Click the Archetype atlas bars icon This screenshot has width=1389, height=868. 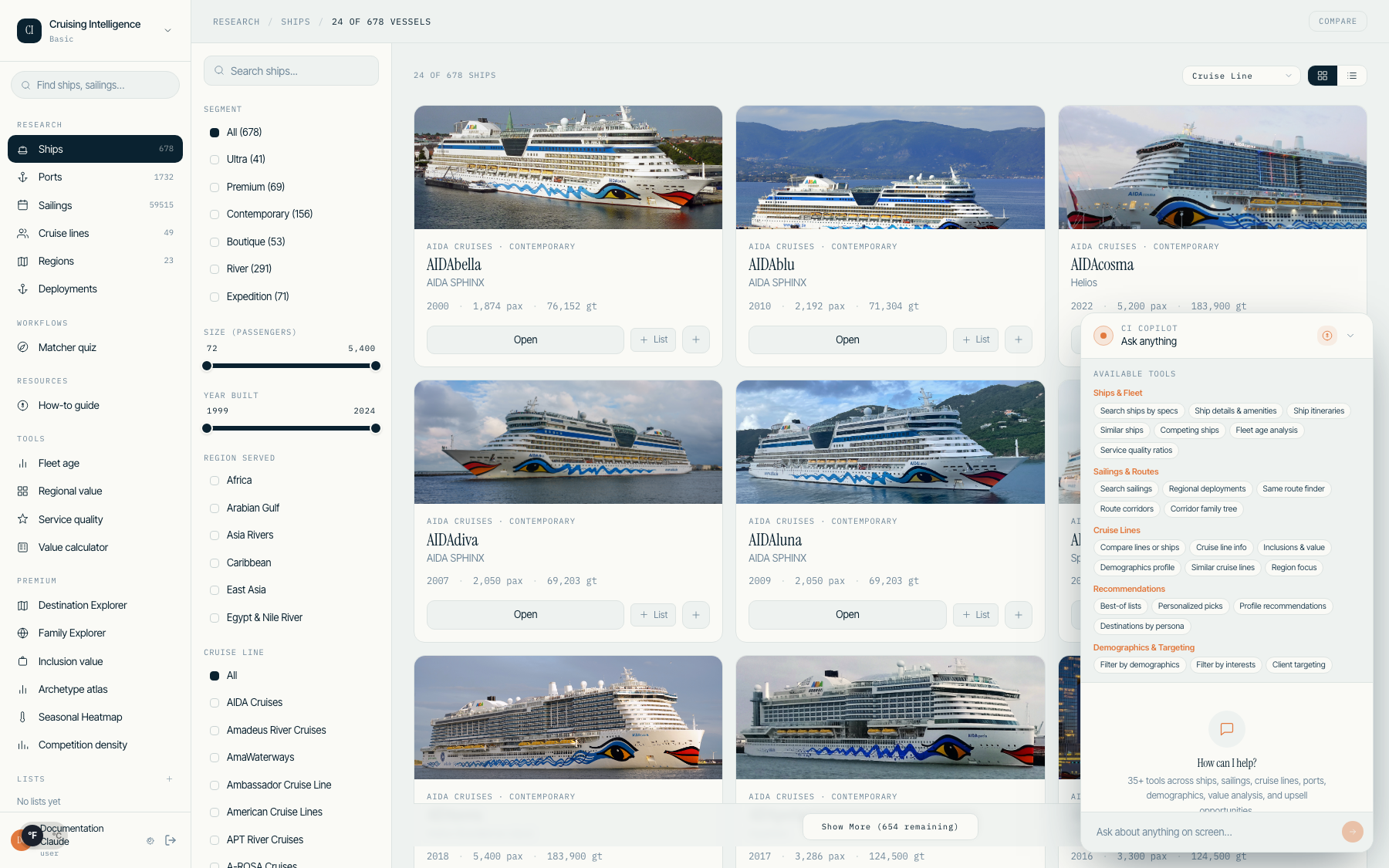point(23,690)
